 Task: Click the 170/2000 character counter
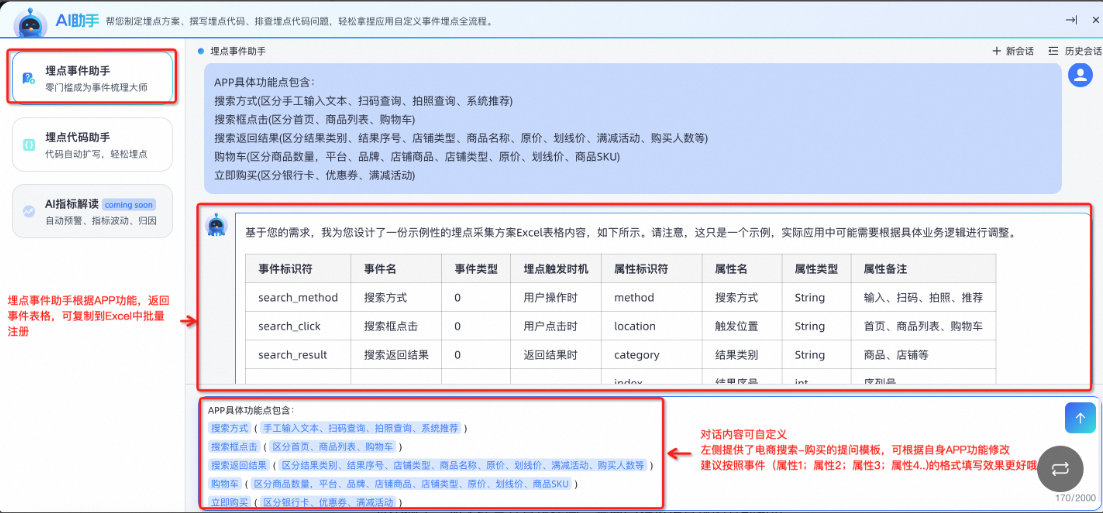[x=1076, y=498]
